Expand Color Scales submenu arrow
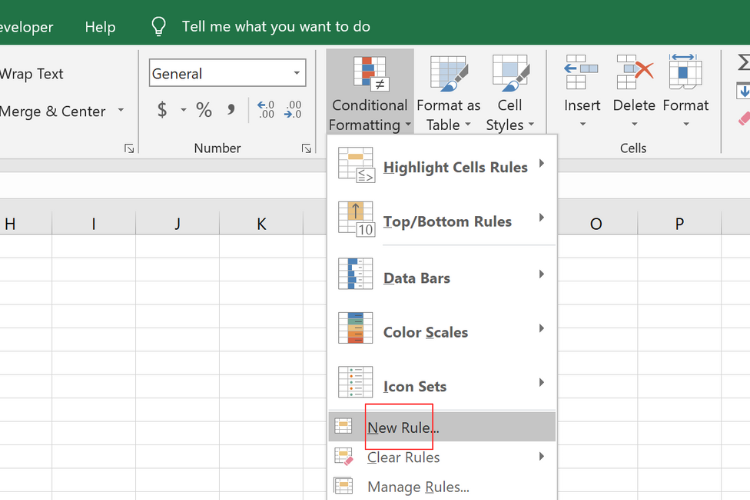The image size is (750, 500). pyautogui.click(x=541, y=328)
